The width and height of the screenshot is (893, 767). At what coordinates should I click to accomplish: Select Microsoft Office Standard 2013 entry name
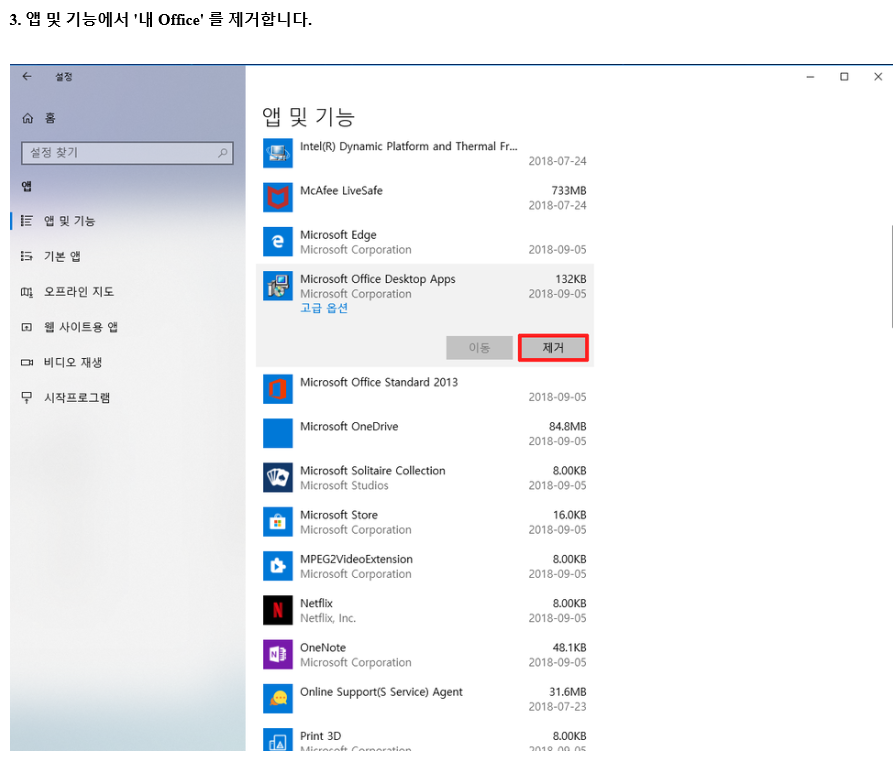[379, 382]
